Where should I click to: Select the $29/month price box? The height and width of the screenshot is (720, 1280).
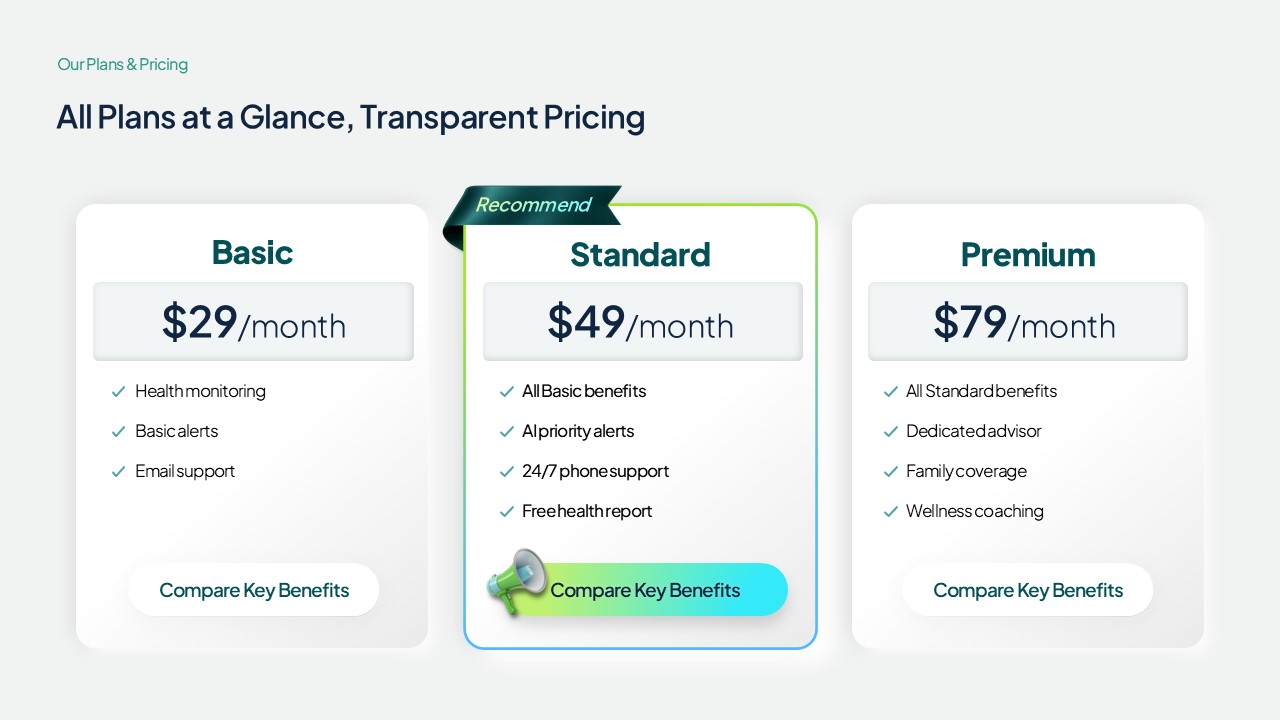click(253, 321)
